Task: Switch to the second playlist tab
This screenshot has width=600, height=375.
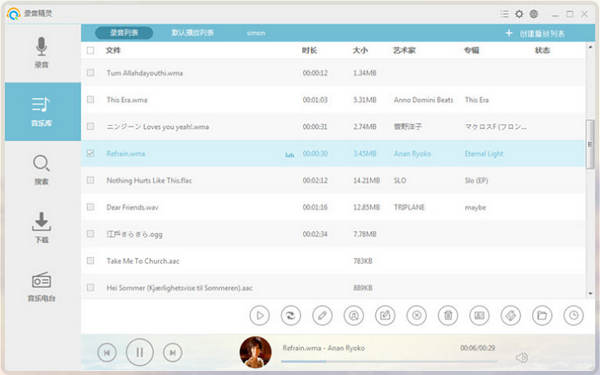Action: point(192,33)
